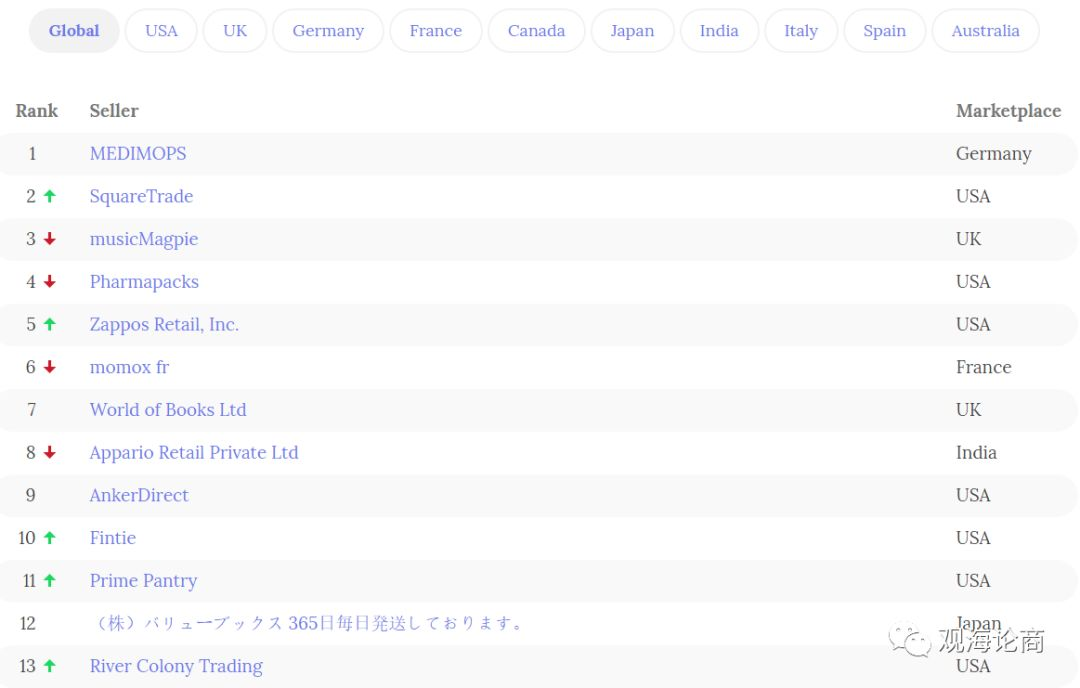Click Germany marketplace cell for MEDIMOPS
Image resolution: width=1080 pixels, height=688 pixels.
pos(993,154)
